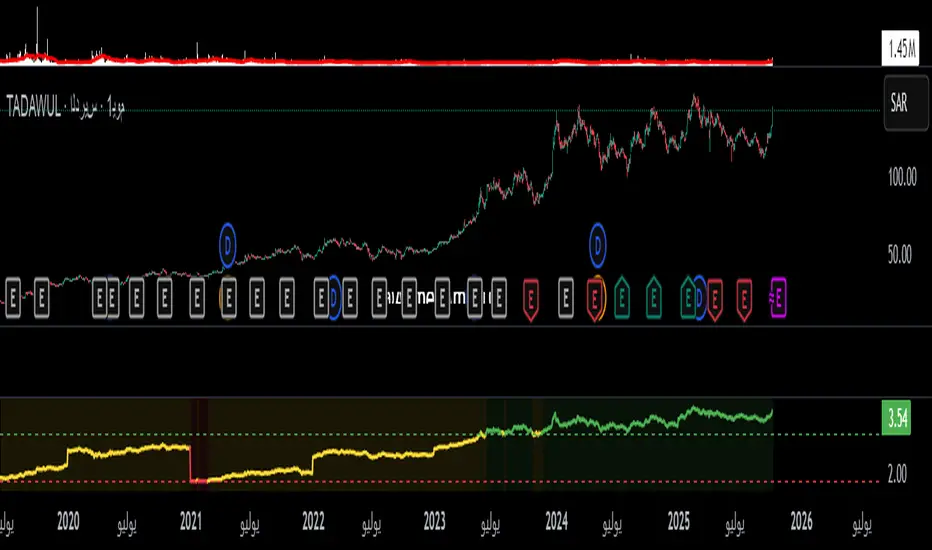Click 2022 on the time axis

(313, 521)
